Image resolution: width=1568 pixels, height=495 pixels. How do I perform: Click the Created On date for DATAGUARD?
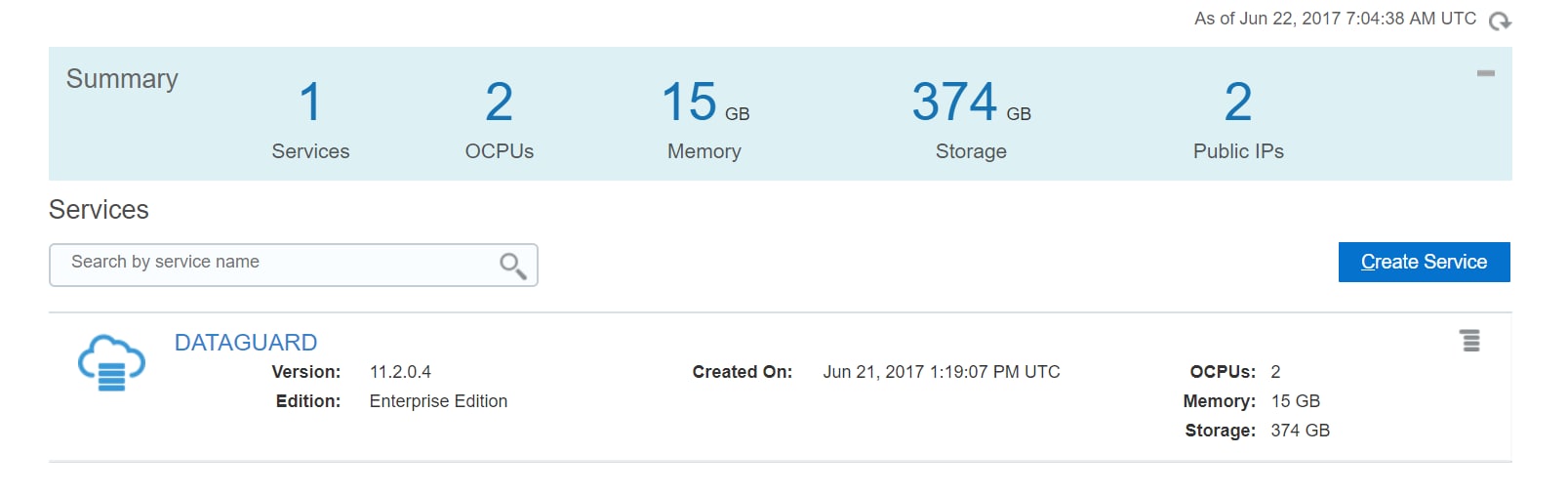coord(941,372)
